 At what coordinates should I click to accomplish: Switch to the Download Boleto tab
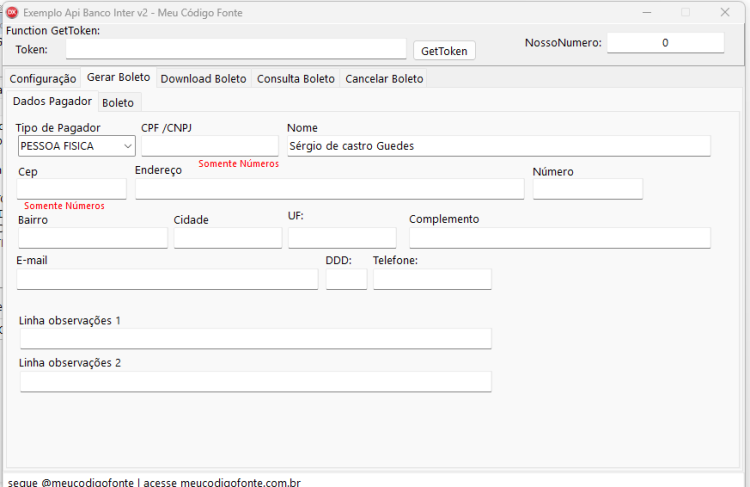[x=203, y=79]
